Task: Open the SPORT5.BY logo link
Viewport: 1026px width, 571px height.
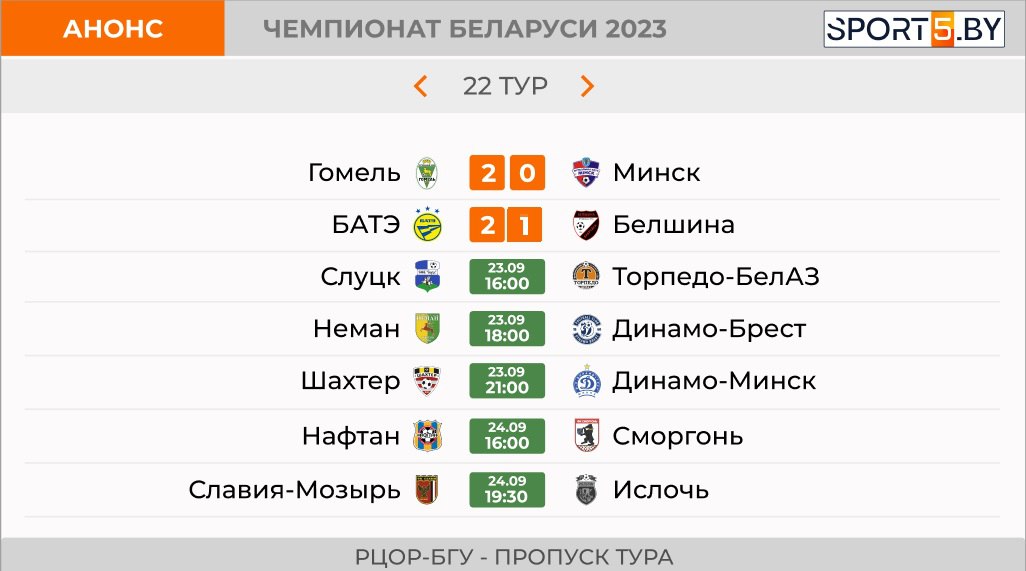Action: [913, 29]
